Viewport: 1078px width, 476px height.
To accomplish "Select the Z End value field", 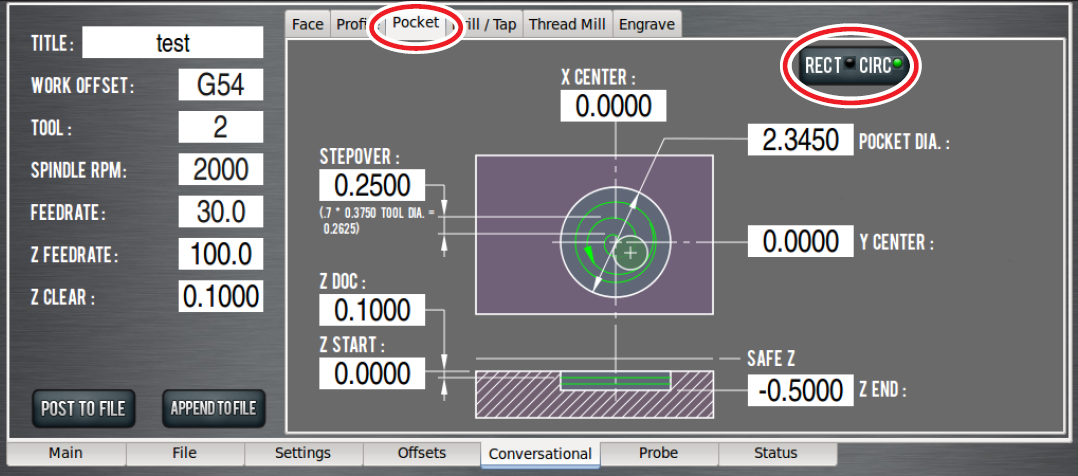I will click(x=800, y=390).
